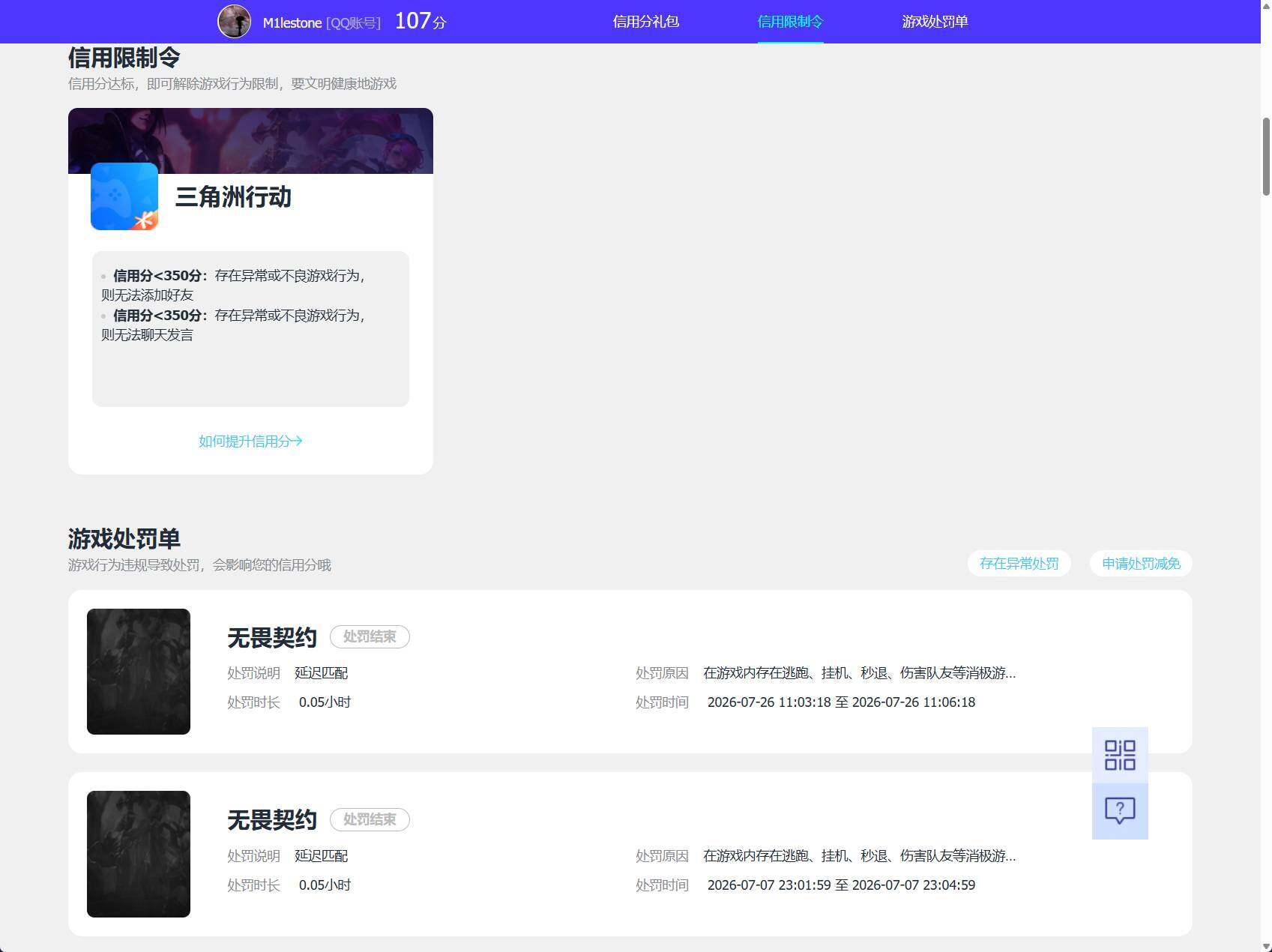Click the 处罚结束 badge dated 2026-07-26
This screenshot has width=1272, height=952.
tap(370, 636)
